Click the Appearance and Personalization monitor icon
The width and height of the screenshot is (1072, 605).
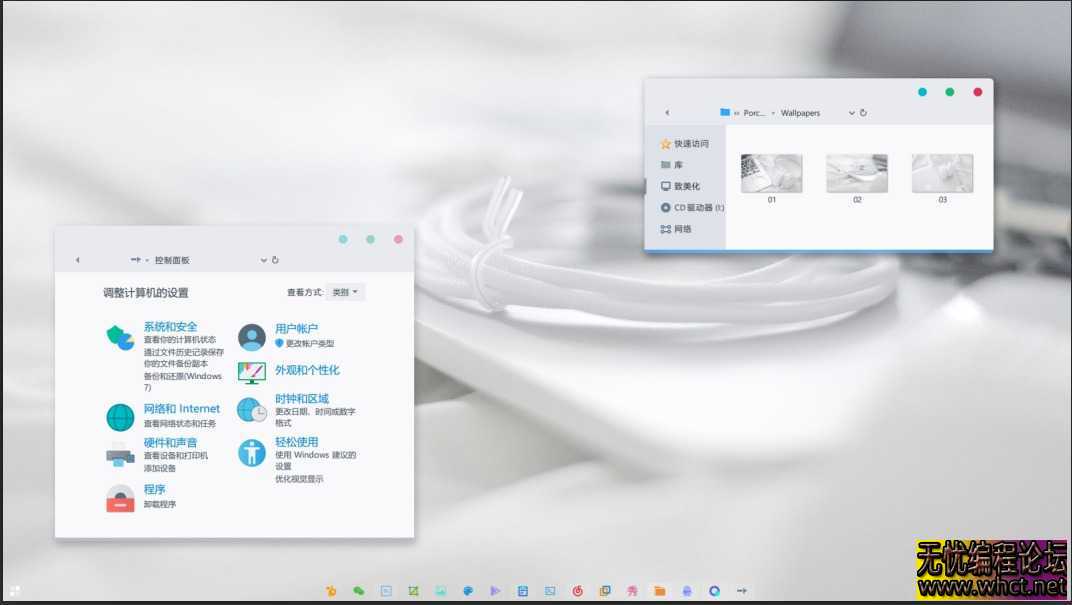point(252,372)
